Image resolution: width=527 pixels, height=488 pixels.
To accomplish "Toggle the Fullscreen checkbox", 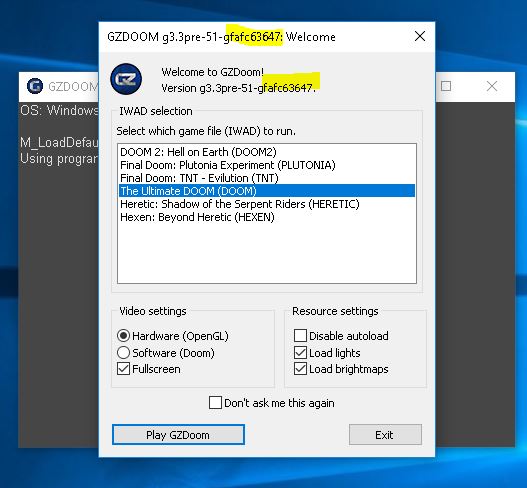I will (x=123, y=369).
